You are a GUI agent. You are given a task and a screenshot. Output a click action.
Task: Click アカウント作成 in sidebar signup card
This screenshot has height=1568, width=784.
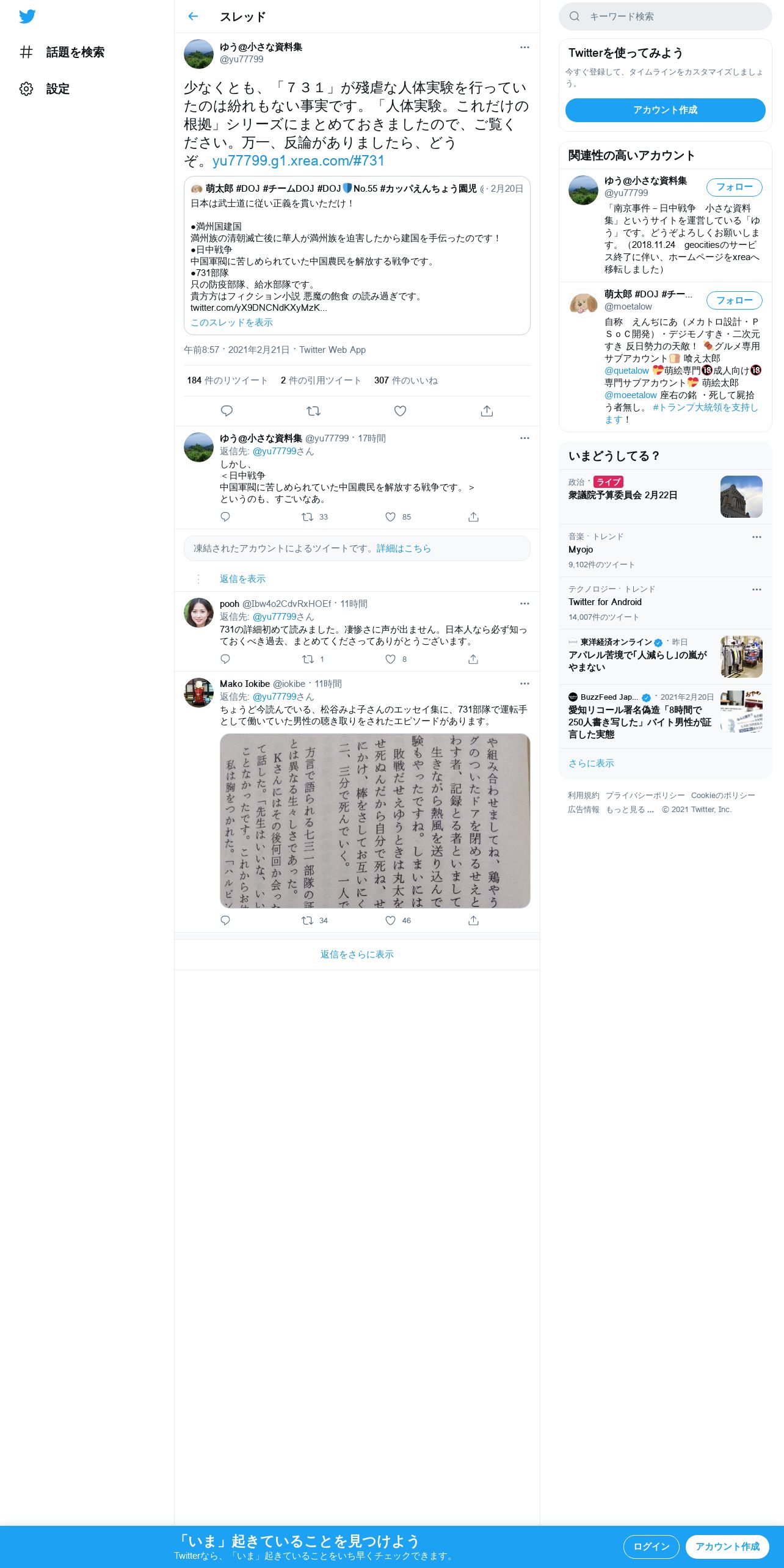click(666, 110)
